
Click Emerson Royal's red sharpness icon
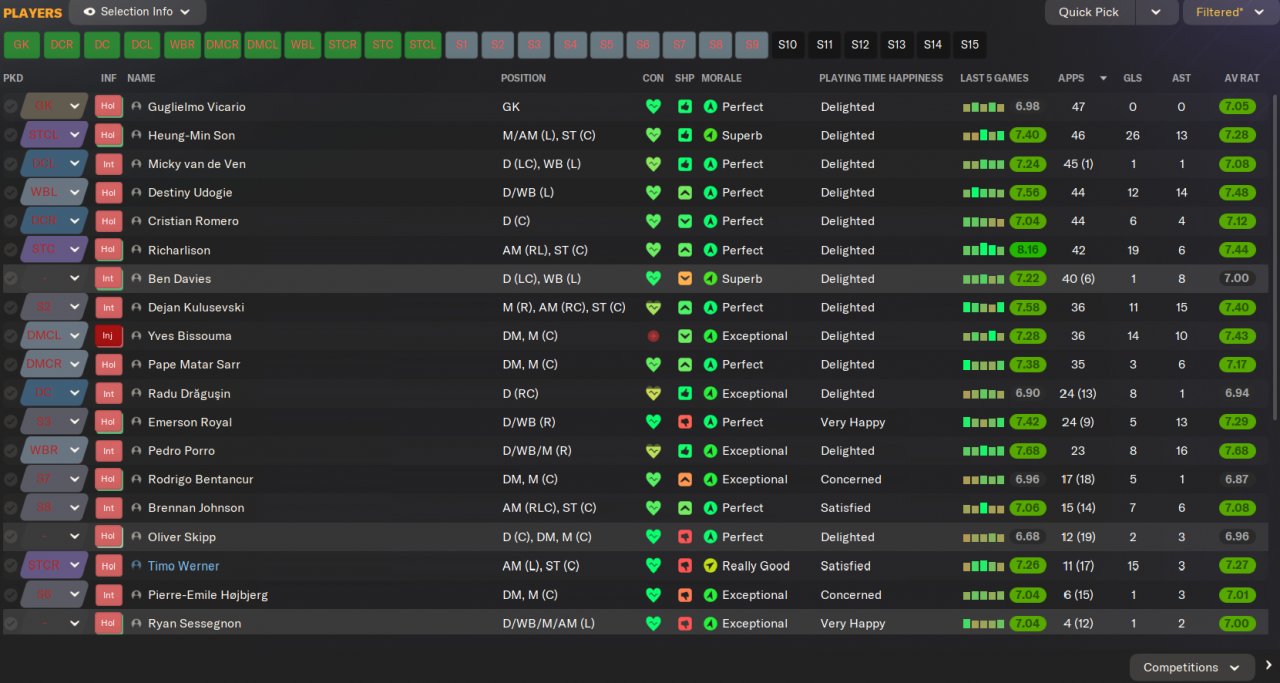pyautogui.click(x=685, y=422)
